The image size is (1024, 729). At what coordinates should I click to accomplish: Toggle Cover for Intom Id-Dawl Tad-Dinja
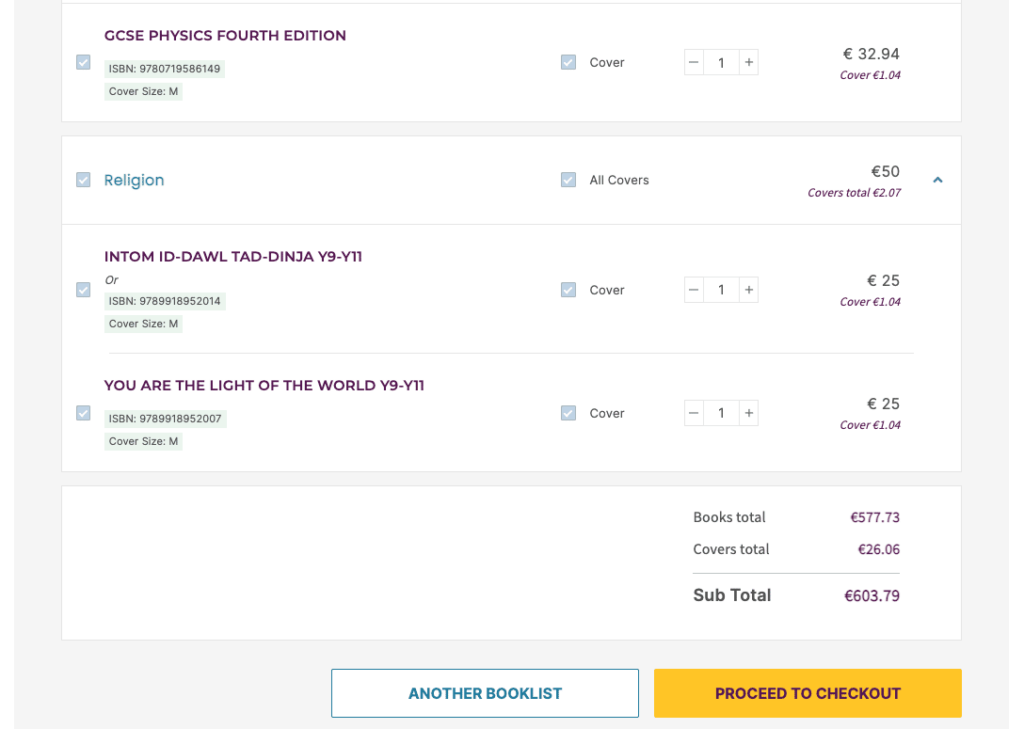click(x=568, y=290)
